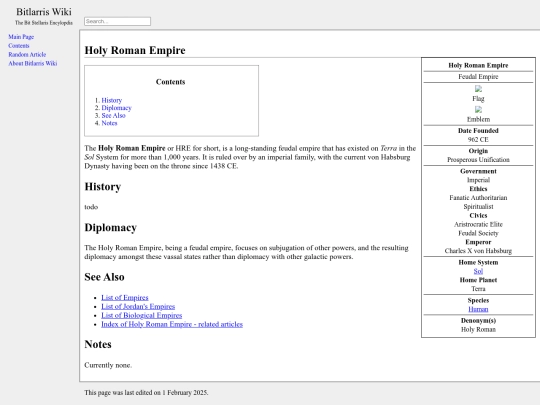Go to a Random Article

27,54
